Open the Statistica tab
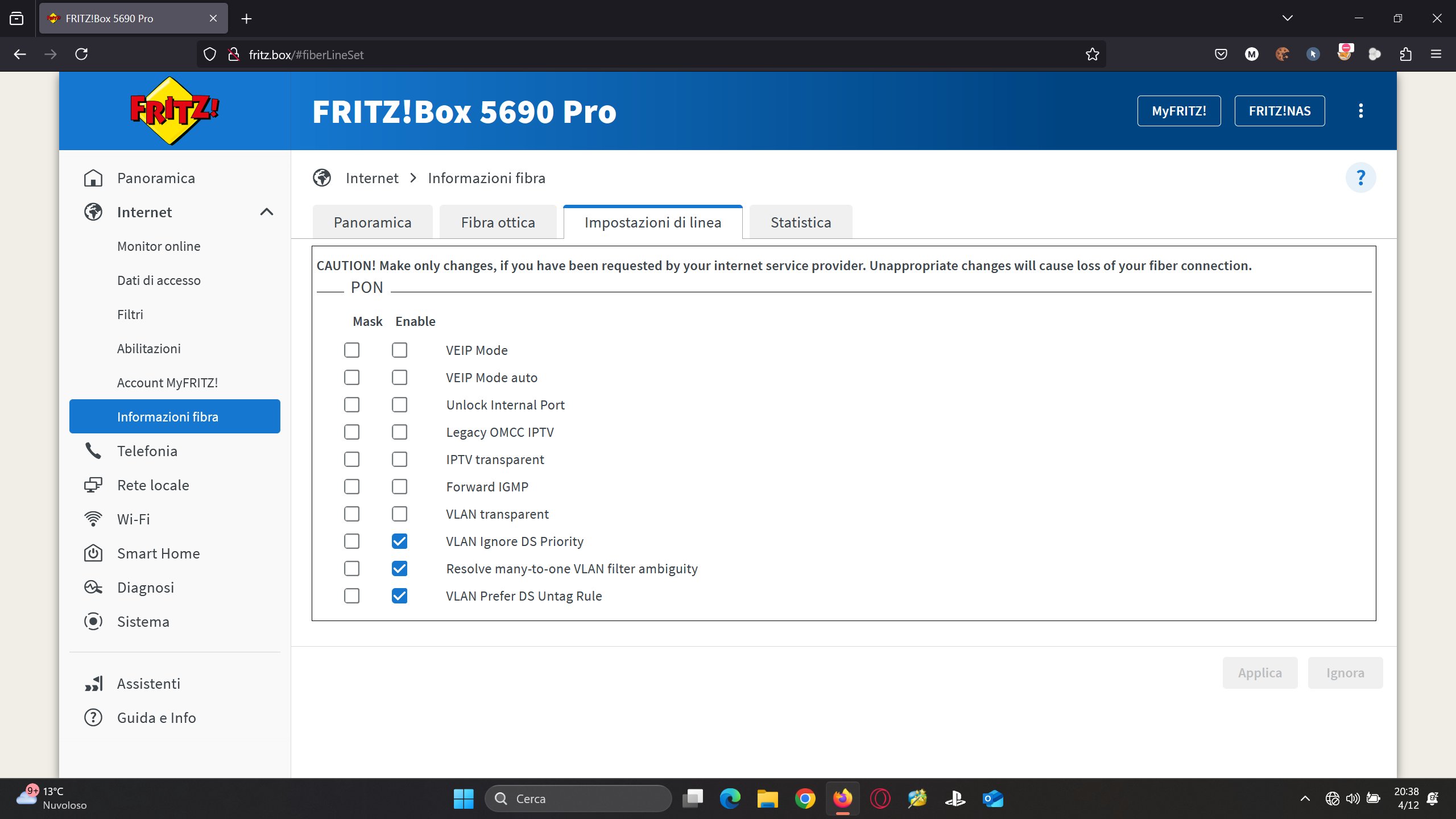This screenshot has width=1456, height=819. [x=800, y=222]
